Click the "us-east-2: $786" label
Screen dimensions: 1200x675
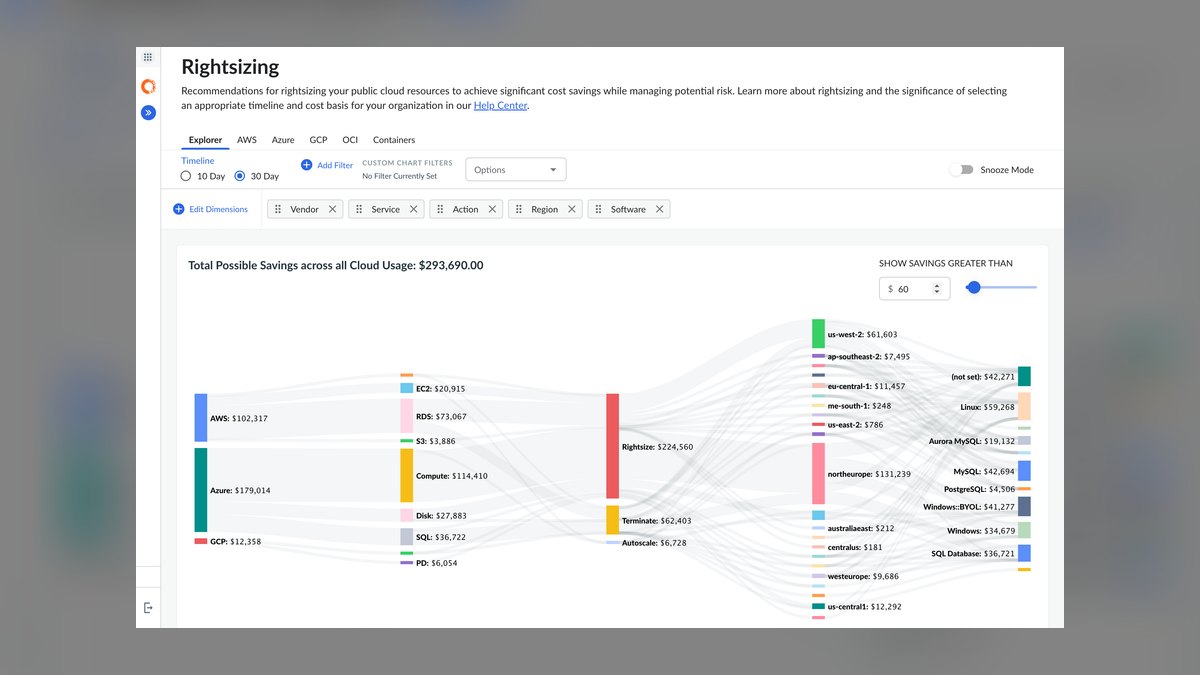[x=856, y=425]
